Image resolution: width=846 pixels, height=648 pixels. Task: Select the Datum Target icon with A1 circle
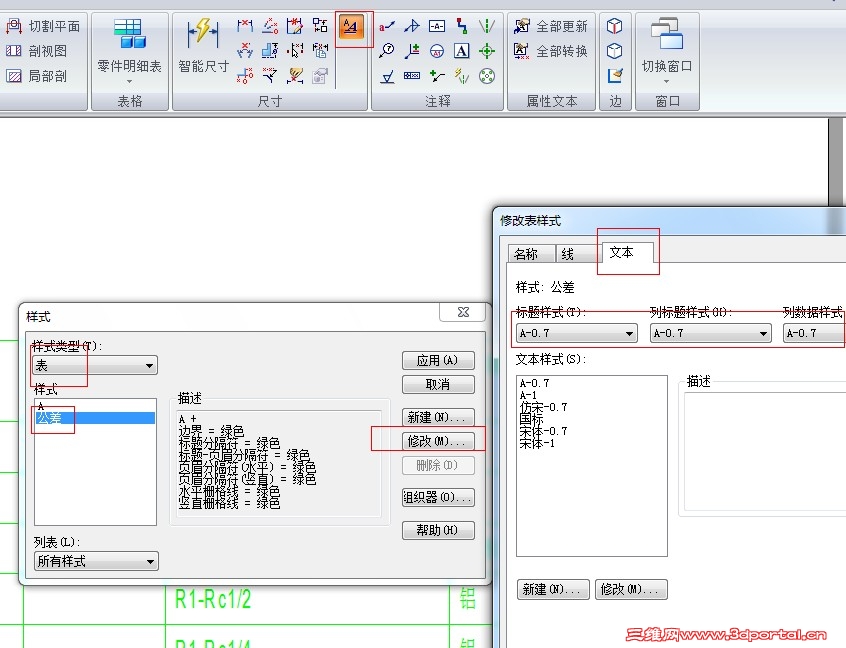click(x=436, y=51)
